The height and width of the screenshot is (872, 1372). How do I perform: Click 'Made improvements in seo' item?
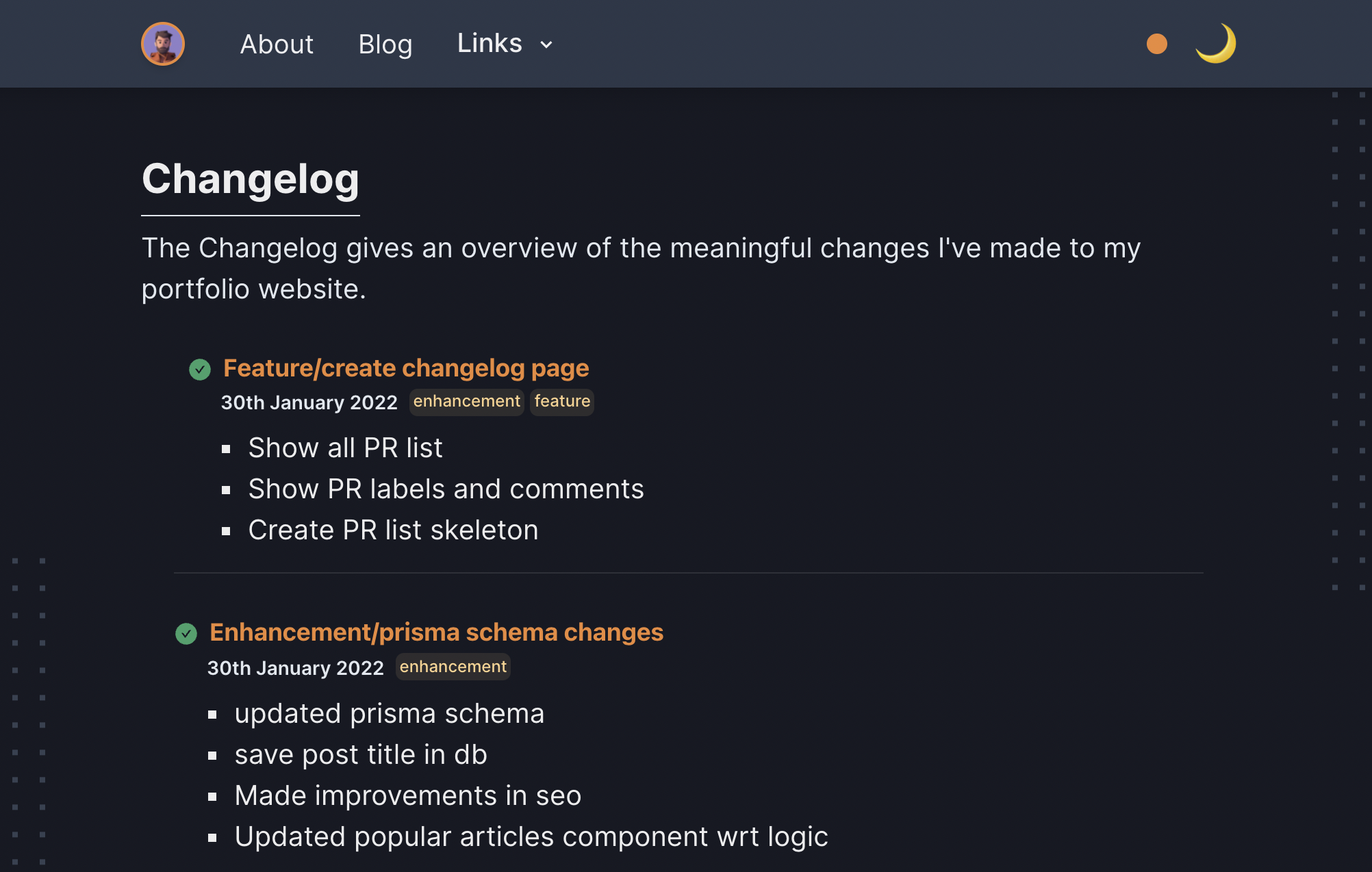(x=408, y=795)
